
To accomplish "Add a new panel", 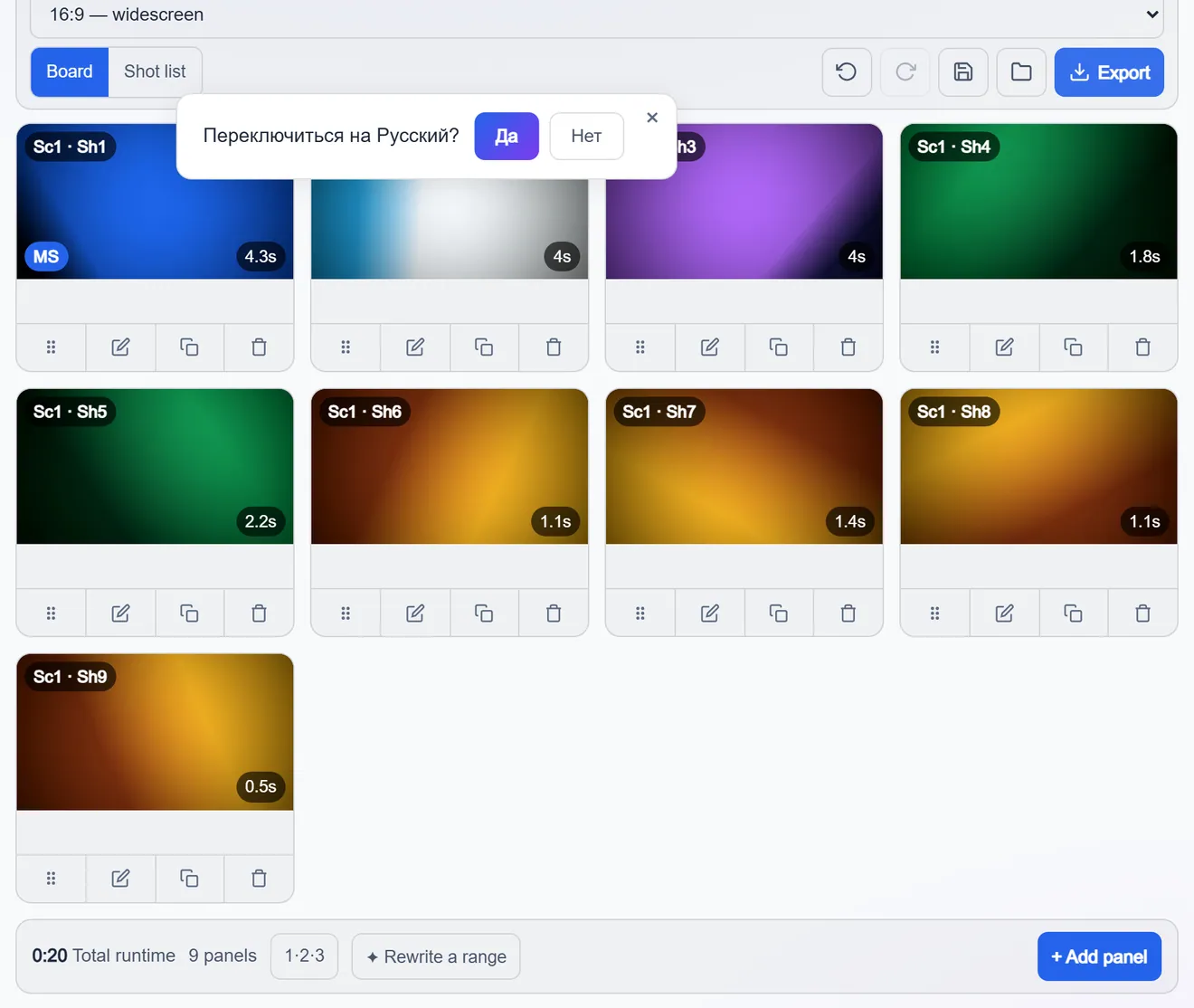I will 1099,956.
